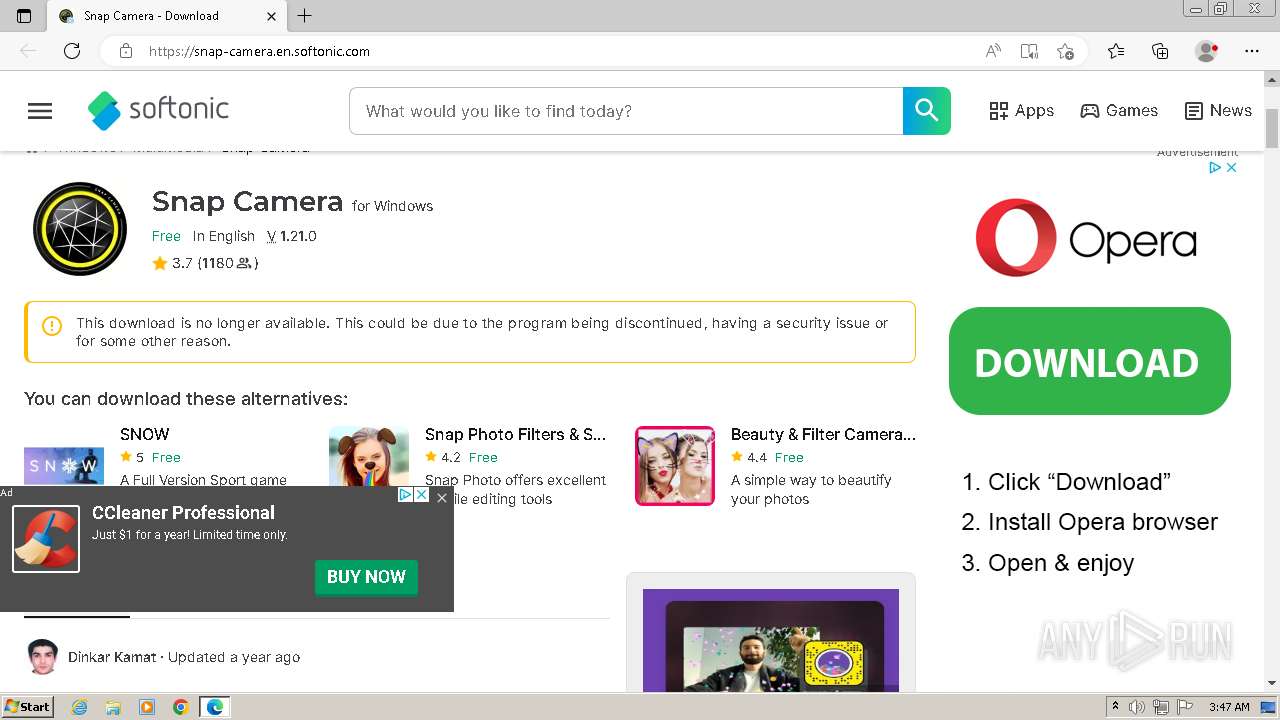Image resolution: width=1280 pixels, height=720 pixels.
Task: Open the Favorites panel
Action: (1116, 51)
